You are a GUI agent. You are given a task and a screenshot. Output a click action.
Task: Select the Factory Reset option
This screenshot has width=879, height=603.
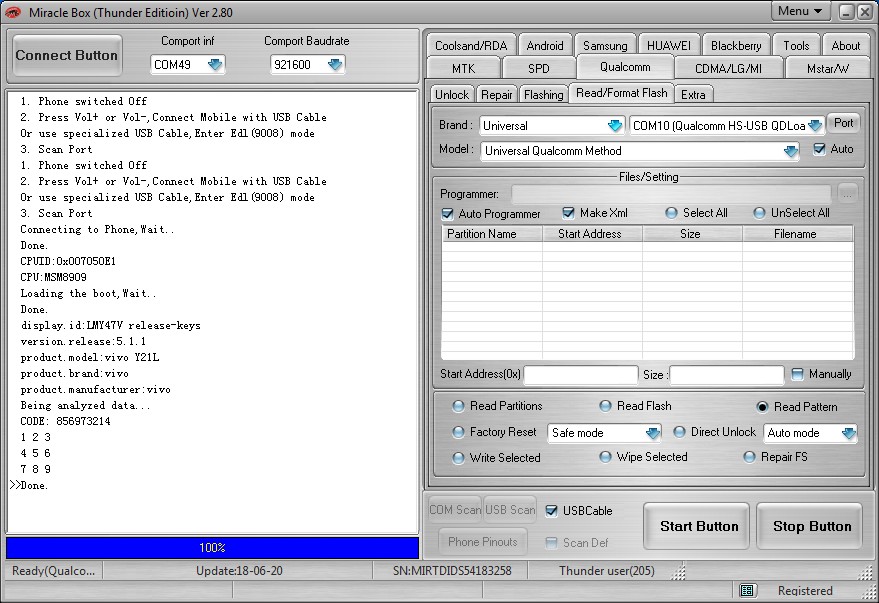point(458,432)
